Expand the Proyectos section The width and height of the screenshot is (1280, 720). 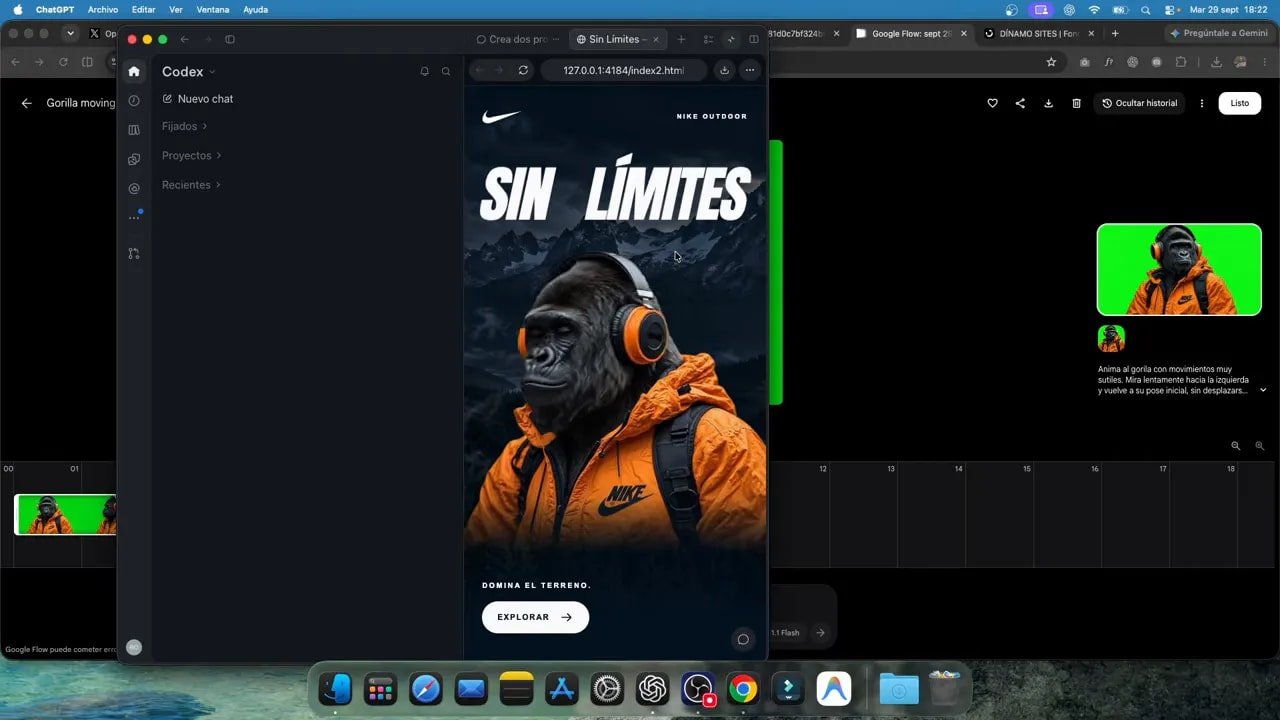point(191,155)
